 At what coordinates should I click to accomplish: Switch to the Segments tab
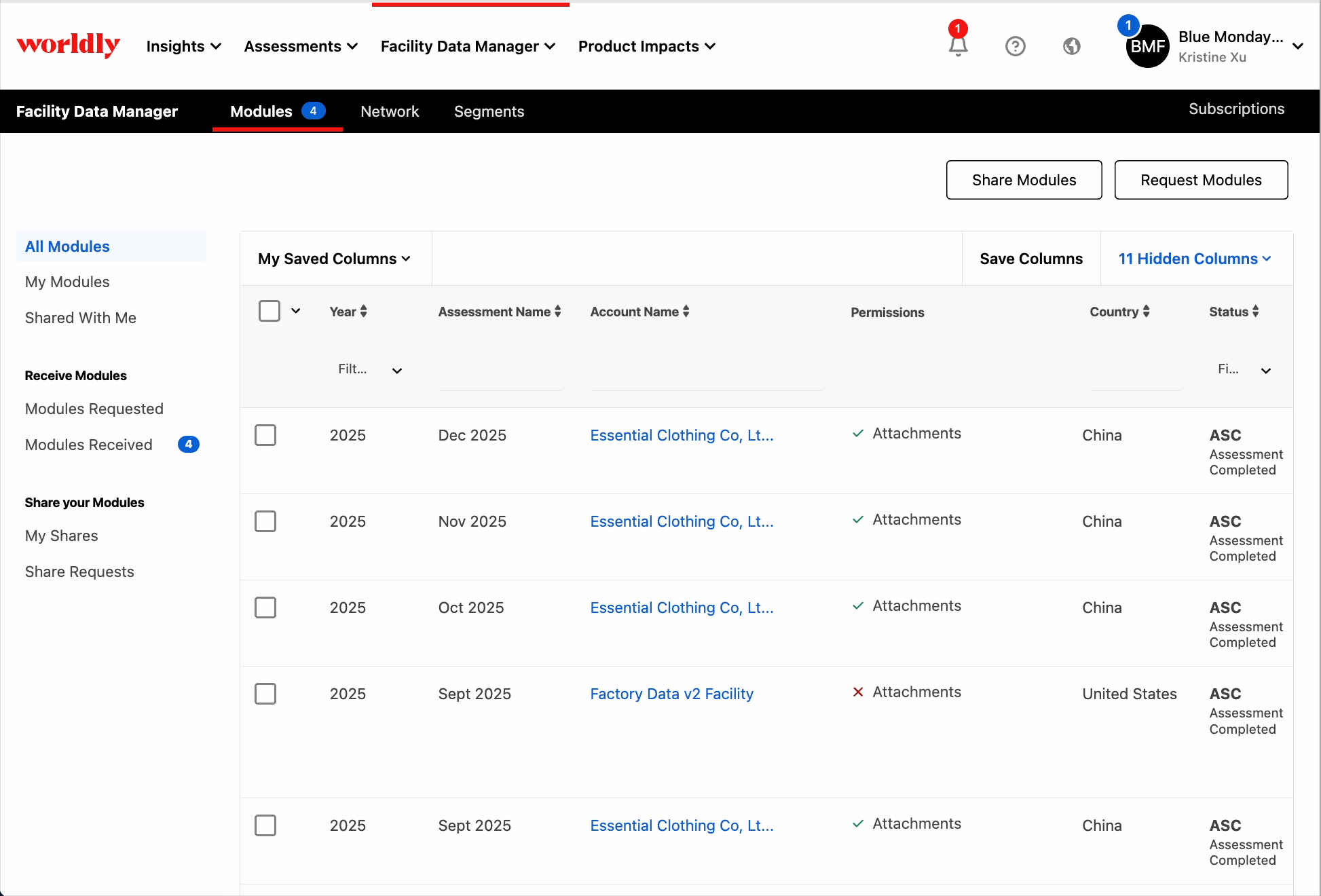pos(489,111)
